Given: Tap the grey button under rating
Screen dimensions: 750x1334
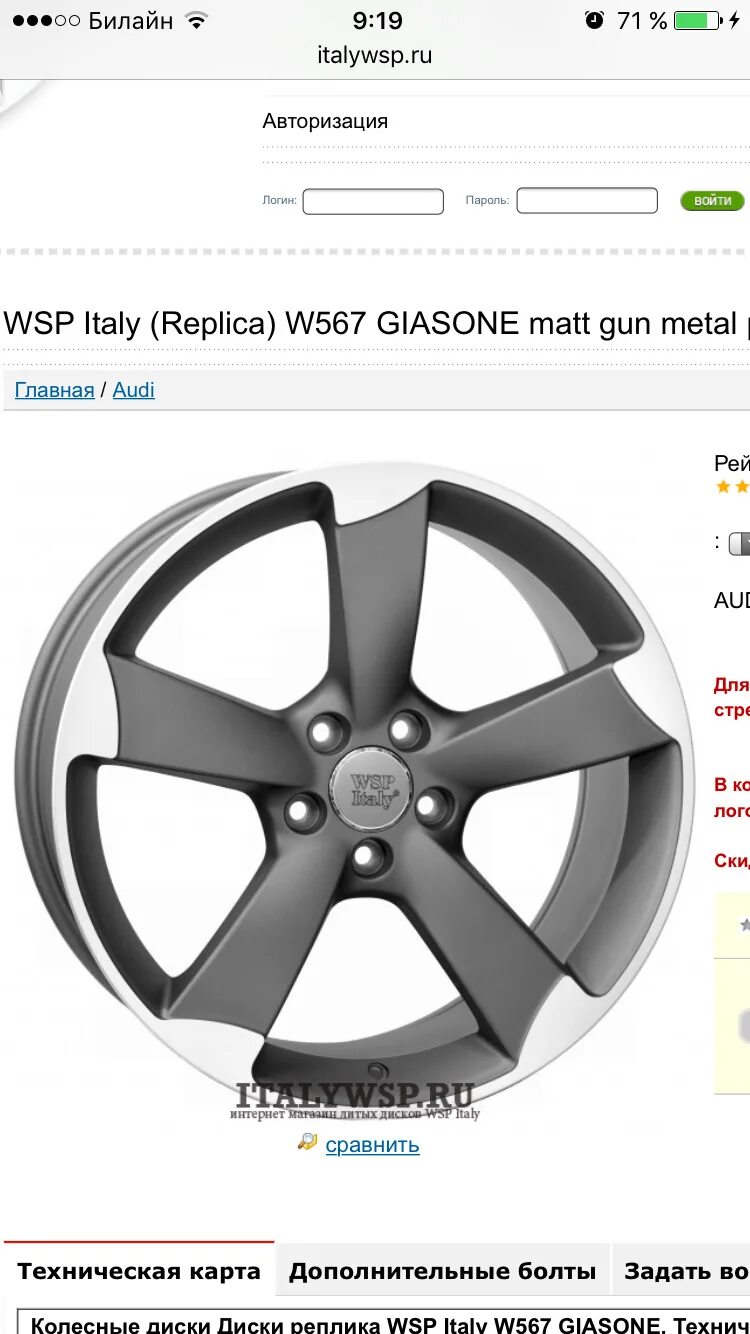Looking at the screenshot, I should [x=739, y=544].
